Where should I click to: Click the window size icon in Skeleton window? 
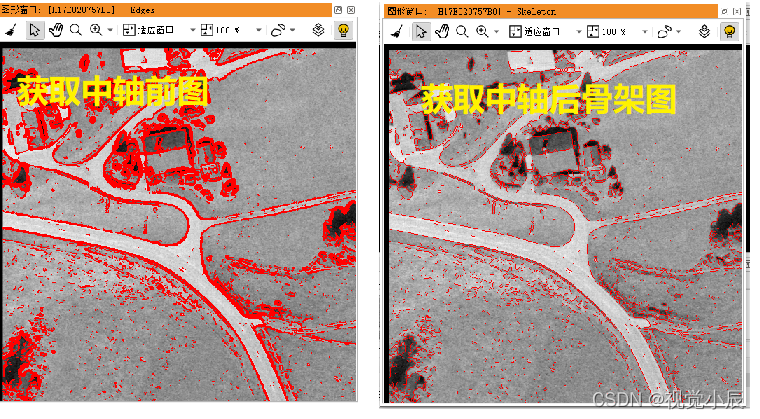(x=593, y=32)
